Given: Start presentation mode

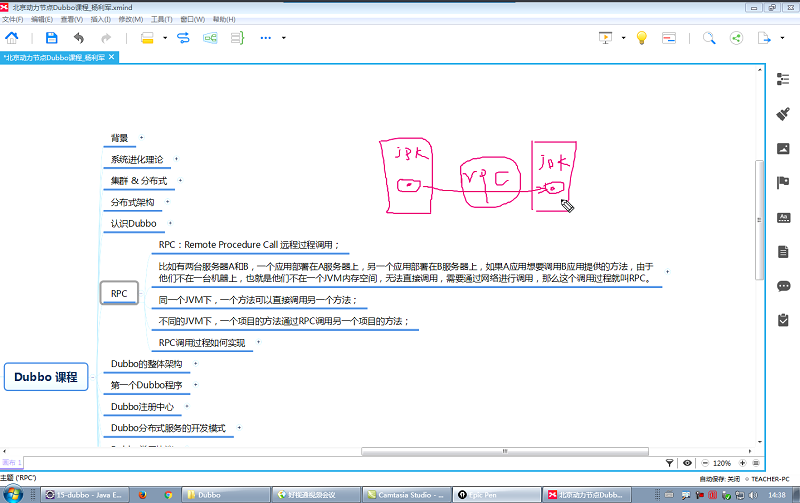Looking at the screenshot, I should [x=605, y=38].
